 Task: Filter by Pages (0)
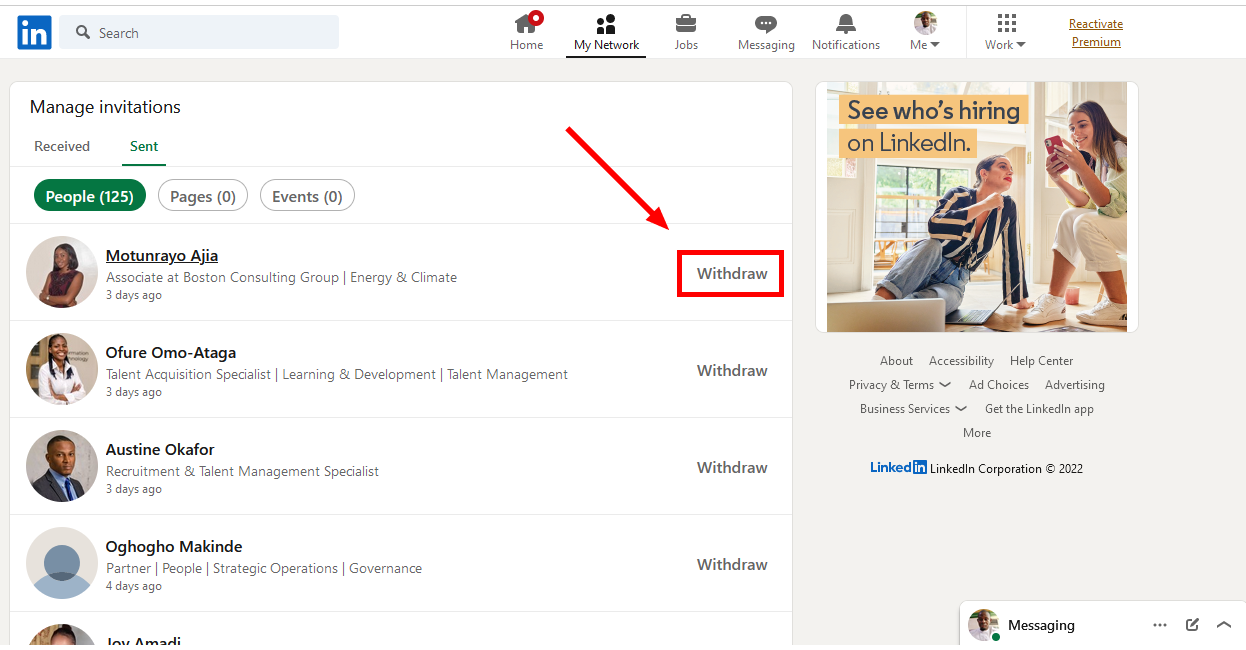pos(203,196)
